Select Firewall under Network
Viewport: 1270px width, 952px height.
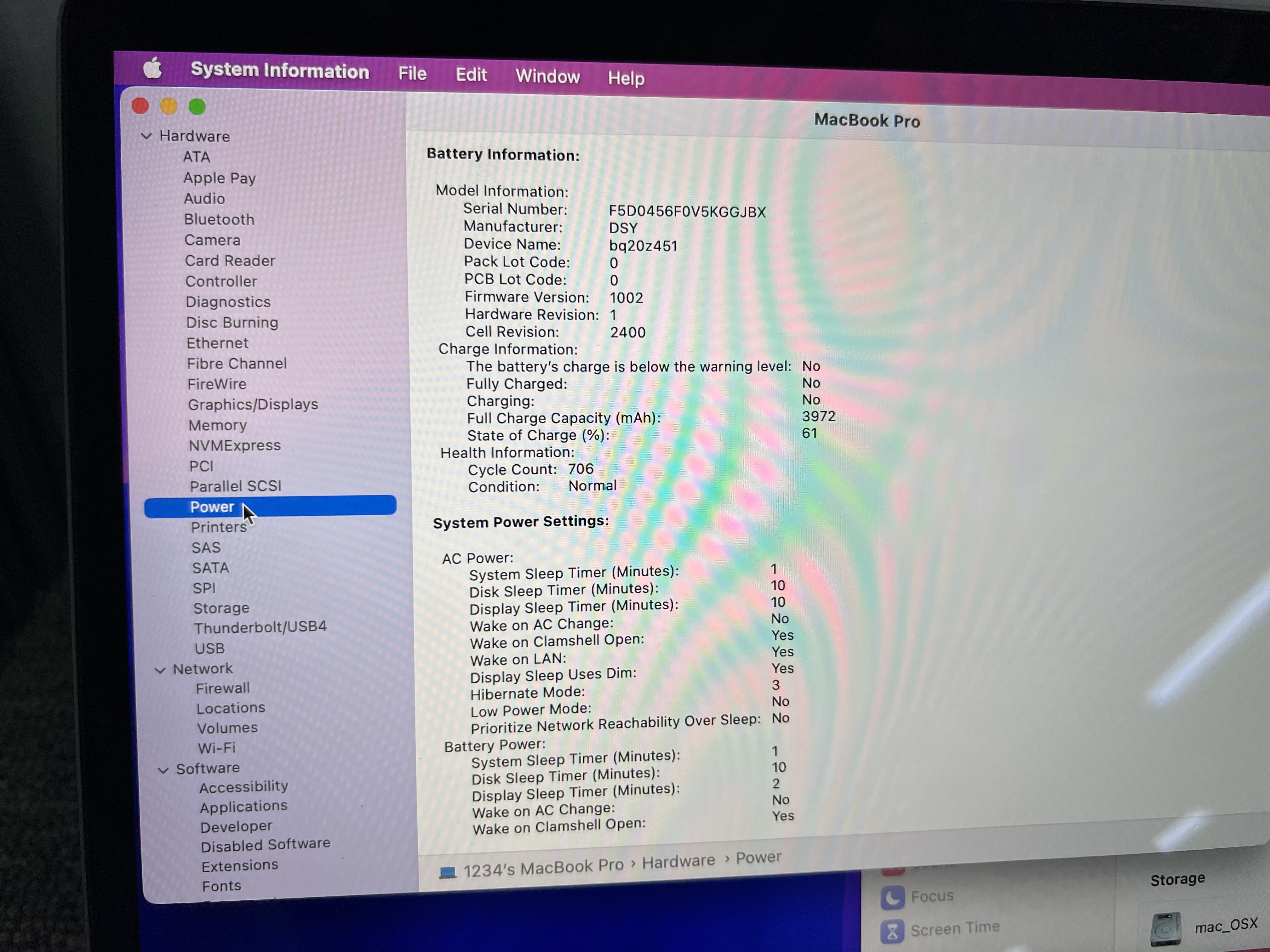pos(223,688)
